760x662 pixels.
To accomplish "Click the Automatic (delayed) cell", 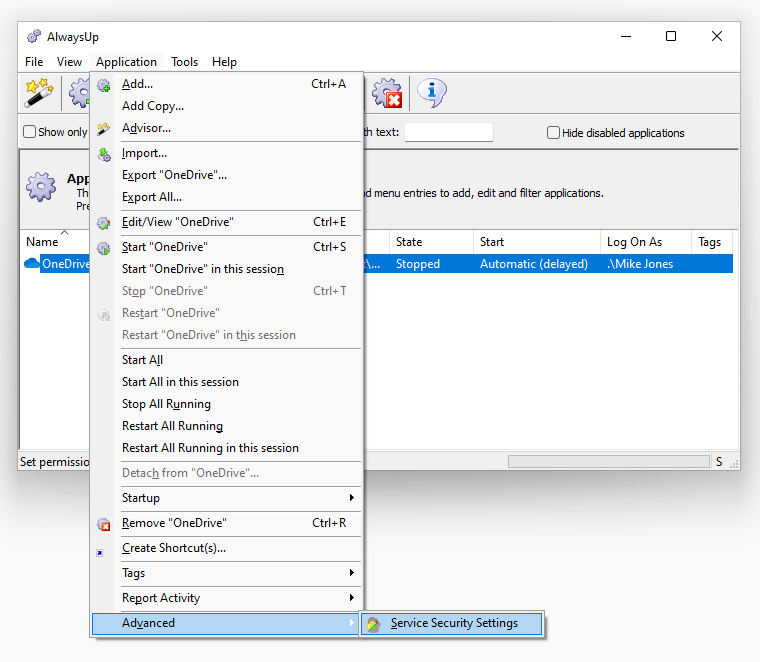I will (534, 264).
